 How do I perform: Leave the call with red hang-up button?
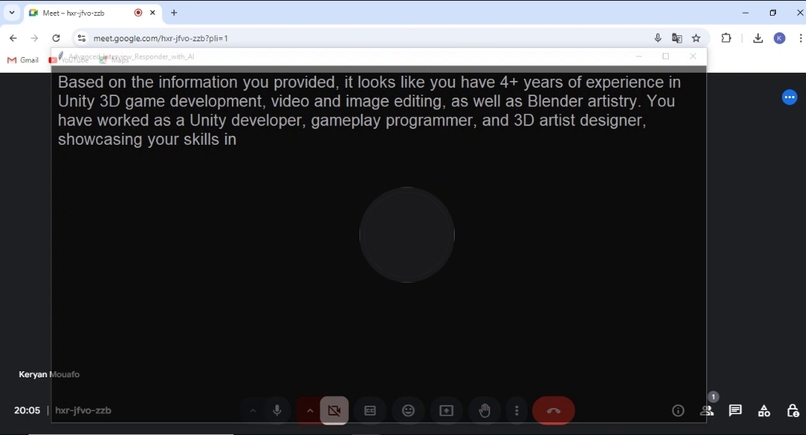pyautogui.click(x=554, y=410)
